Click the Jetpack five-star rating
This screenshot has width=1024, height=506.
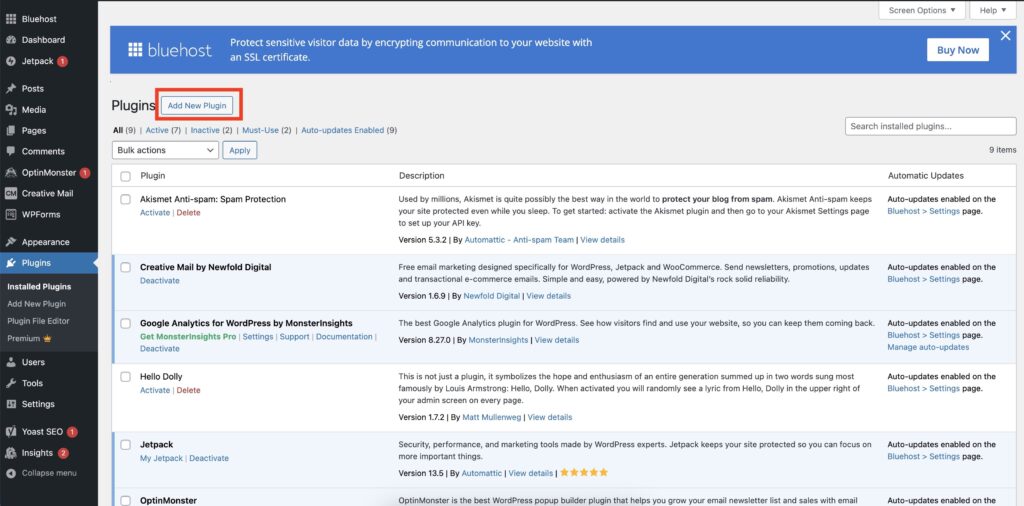coord(584,472)
